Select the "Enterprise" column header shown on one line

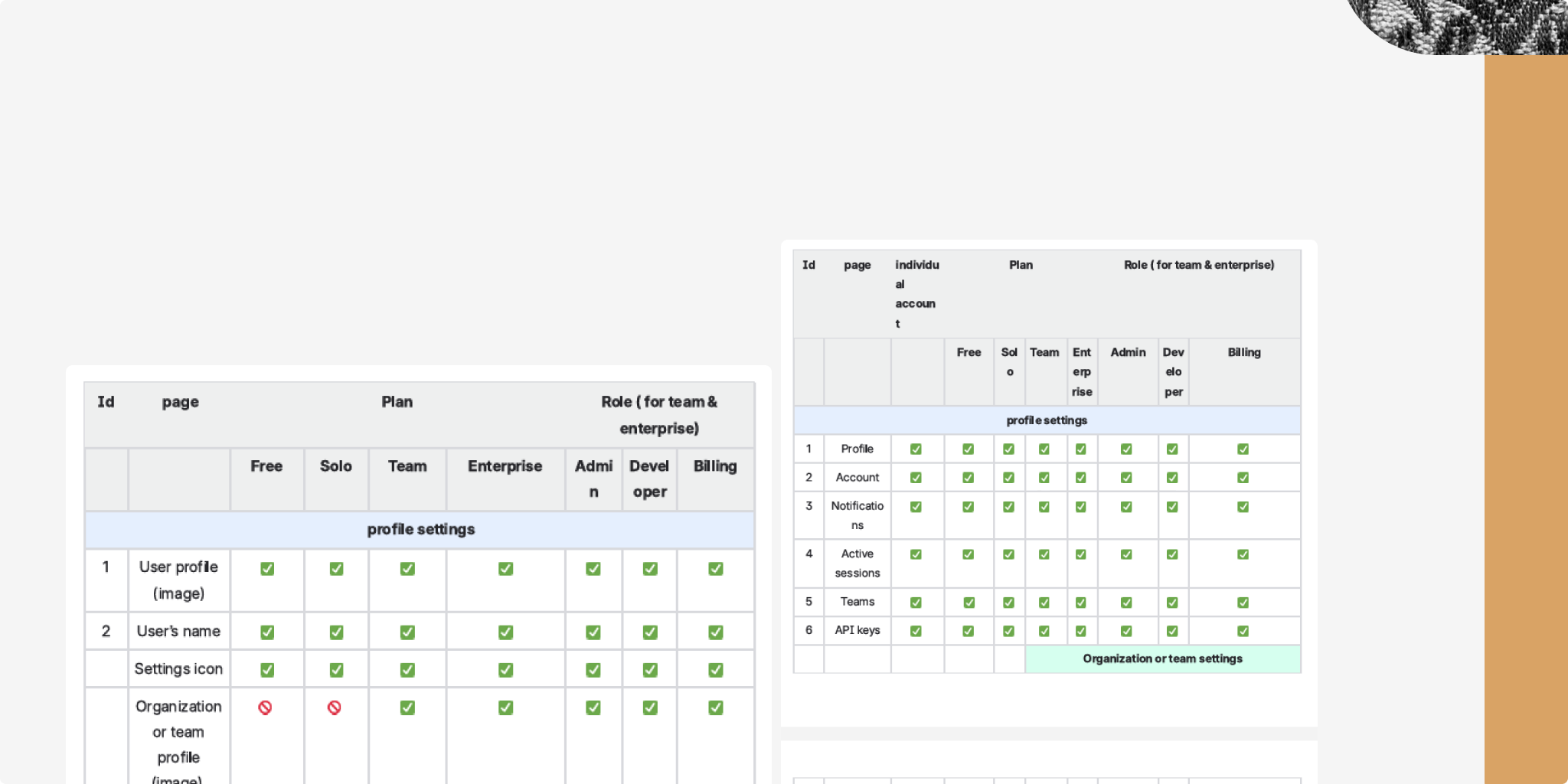coord(505,466)
